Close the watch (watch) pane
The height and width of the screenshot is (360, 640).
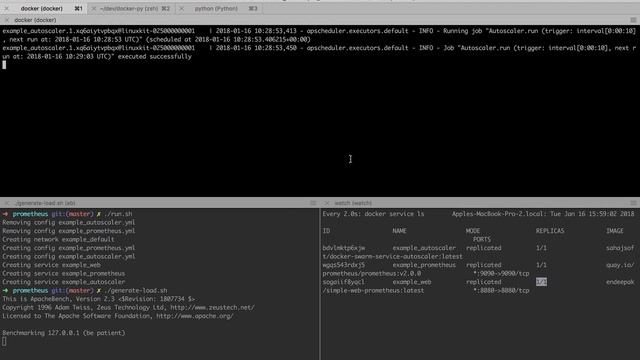coord(327,203)
